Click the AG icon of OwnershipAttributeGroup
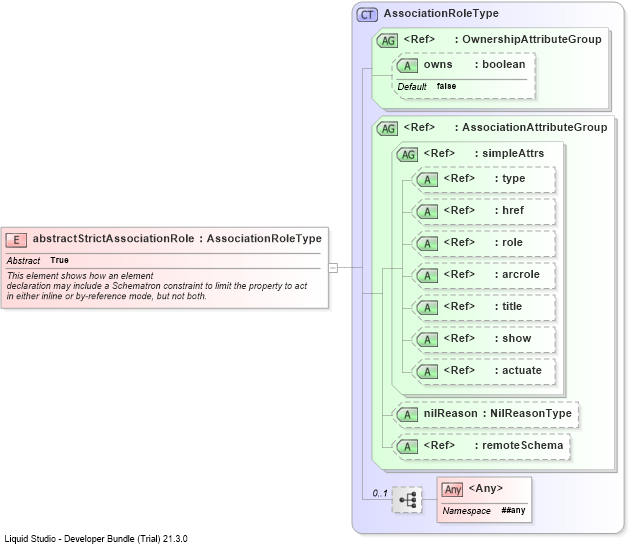629x544 pixels. coord(388,41)
